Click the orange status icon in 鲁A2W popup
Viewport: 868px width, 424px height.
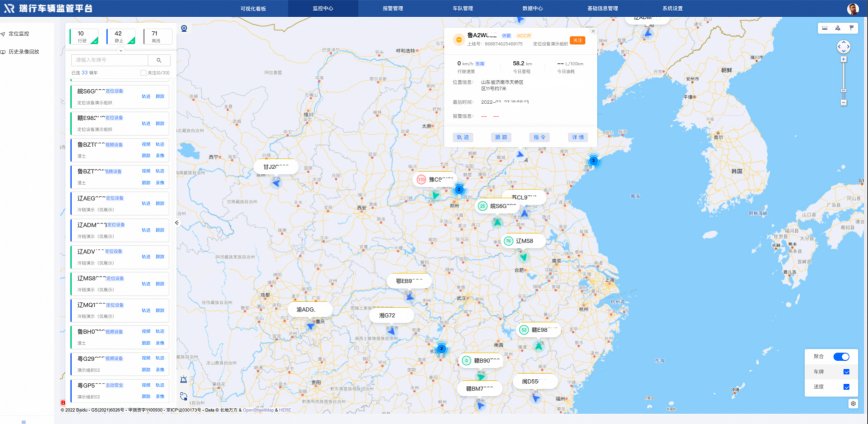pyautogui.click(x=458, y=39)
